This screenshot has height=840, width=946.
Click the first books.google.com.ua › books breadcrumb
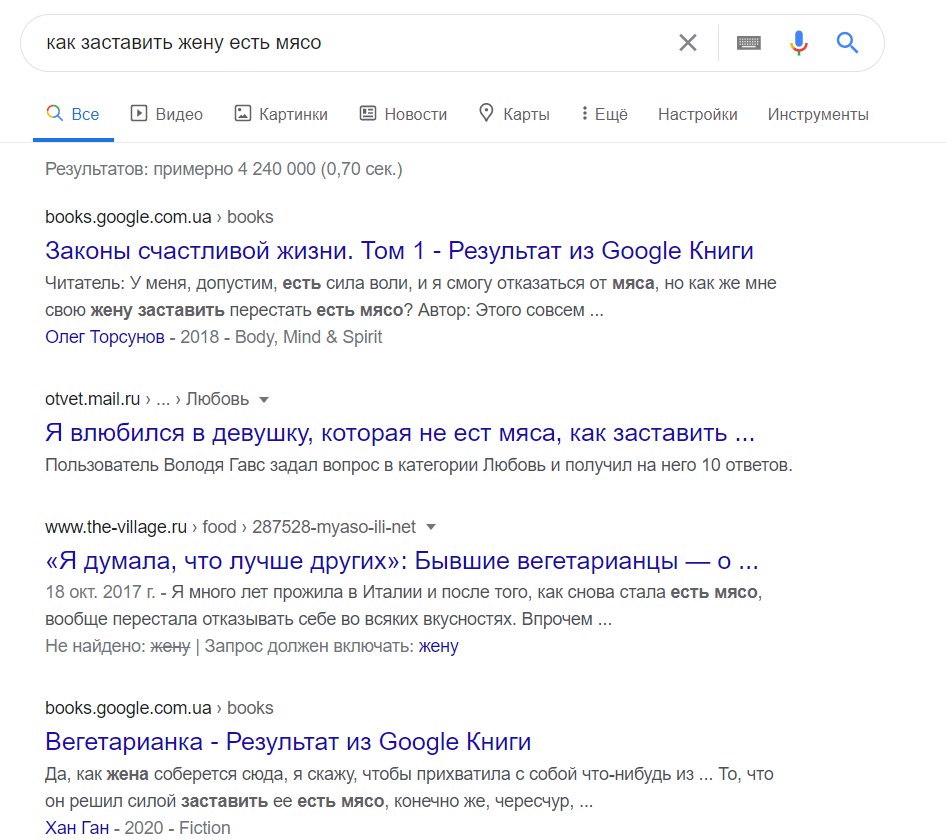click(159, 217)
